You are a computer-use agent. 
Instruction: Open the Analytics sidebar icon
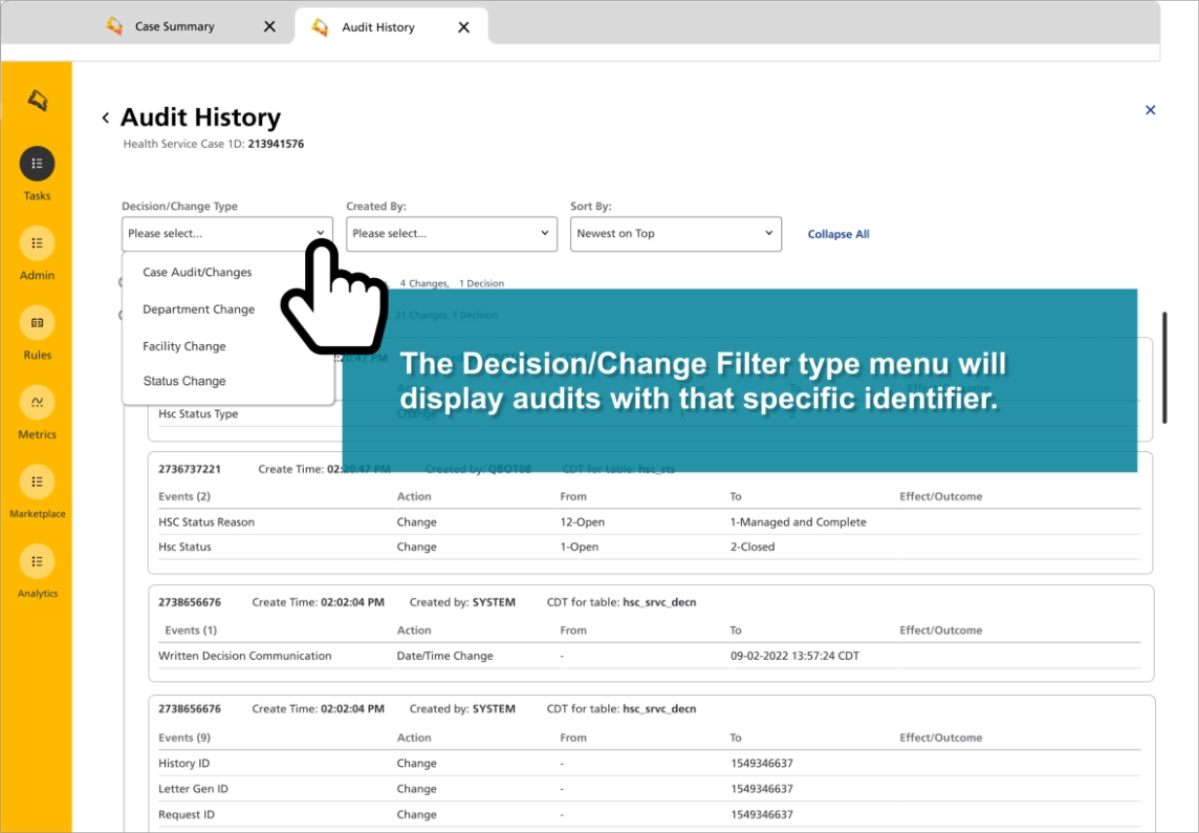37,561
